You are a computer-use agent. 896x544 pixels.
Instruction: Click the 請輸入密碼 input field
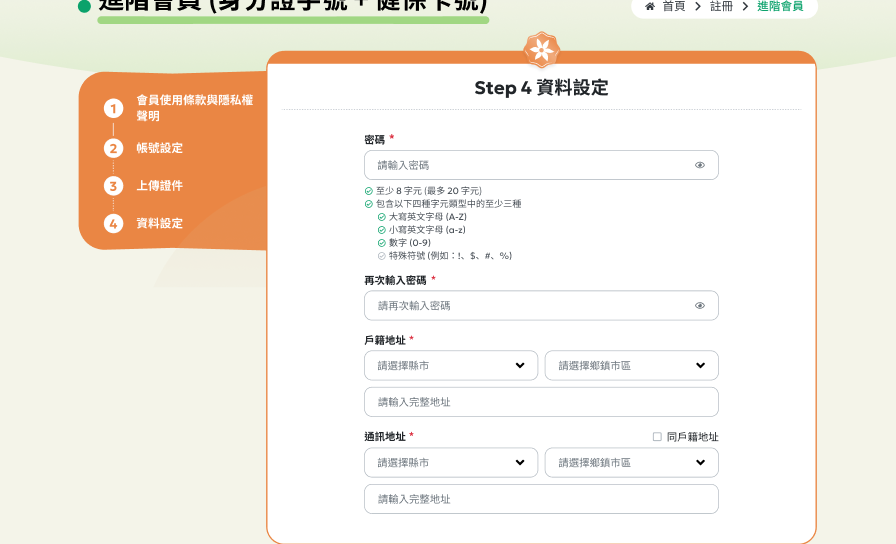[x=530, y=165]
